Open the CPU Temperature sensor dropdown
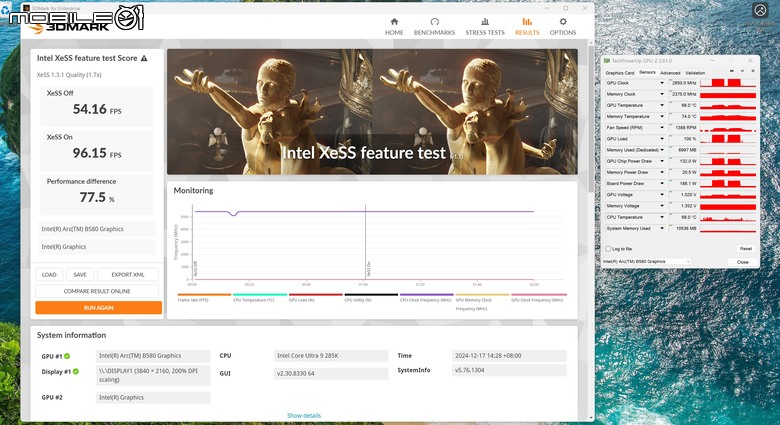780x425 pixels. [x=662, y=217]
